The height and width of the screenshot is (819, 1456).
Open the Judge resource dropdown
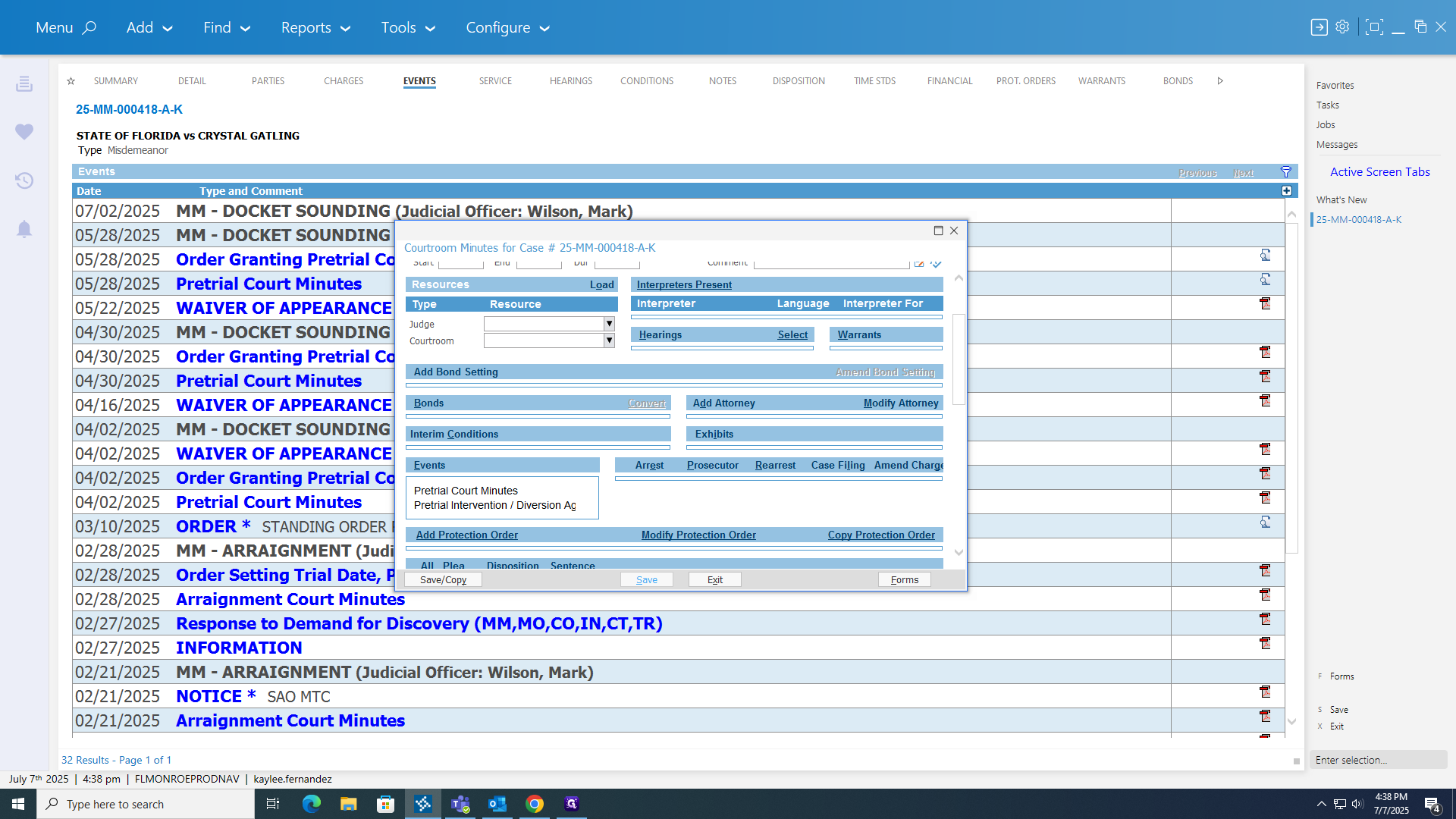point(608,324)
